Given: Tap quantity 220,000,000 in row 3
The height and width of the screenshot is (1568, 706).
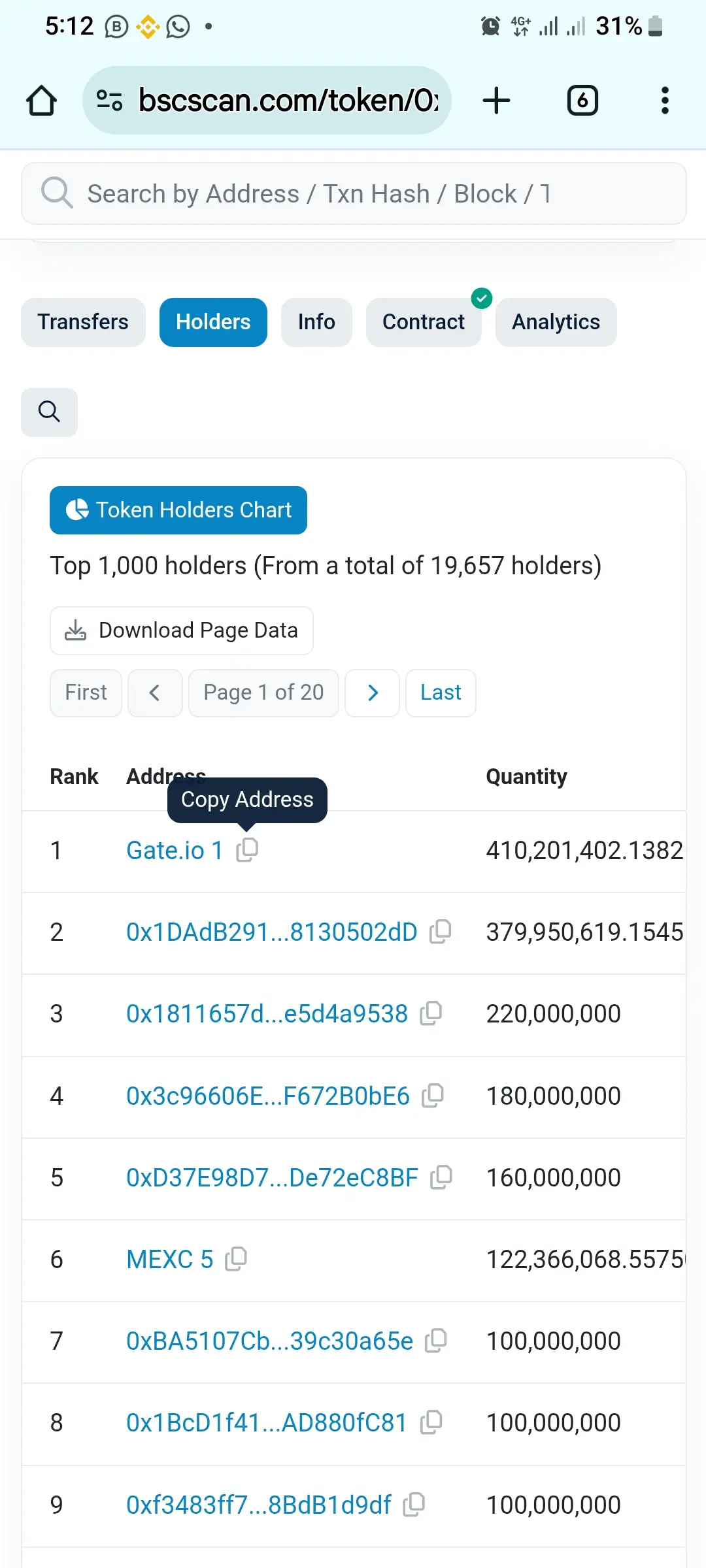Looking at the screenshot, I should [x=553, y=1014].
